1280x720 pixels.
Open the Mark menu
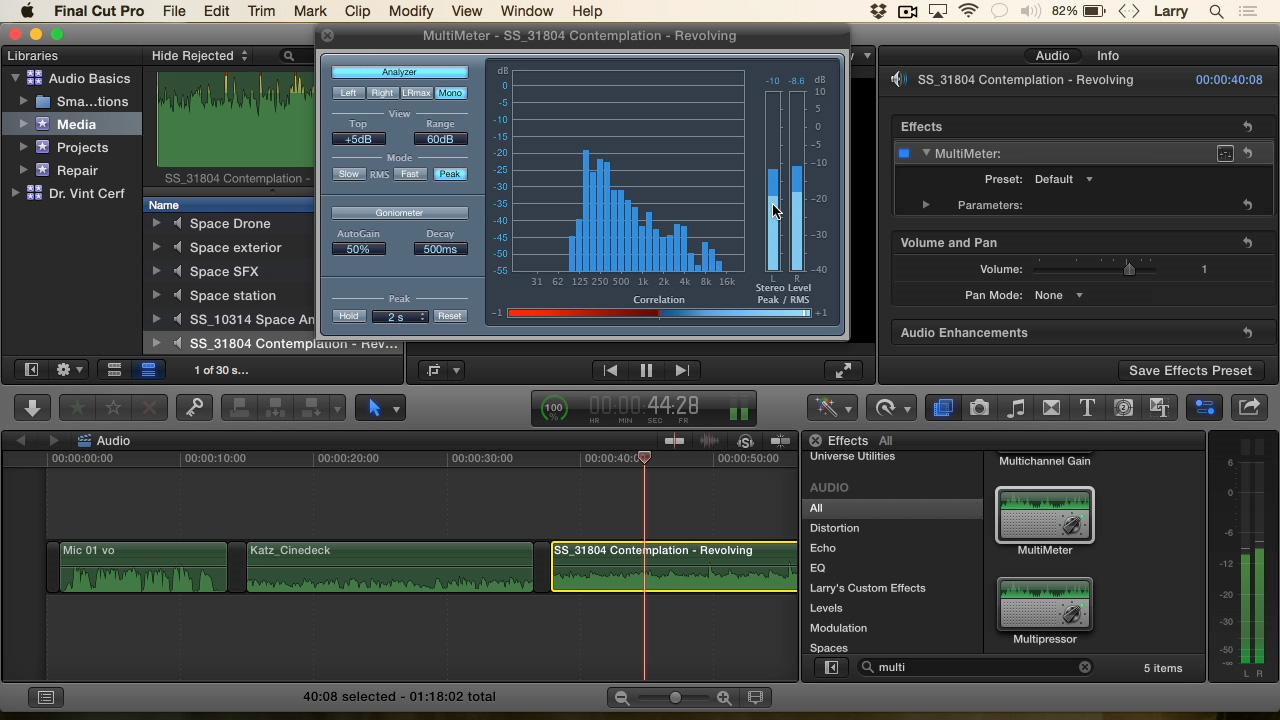[310, 11]
